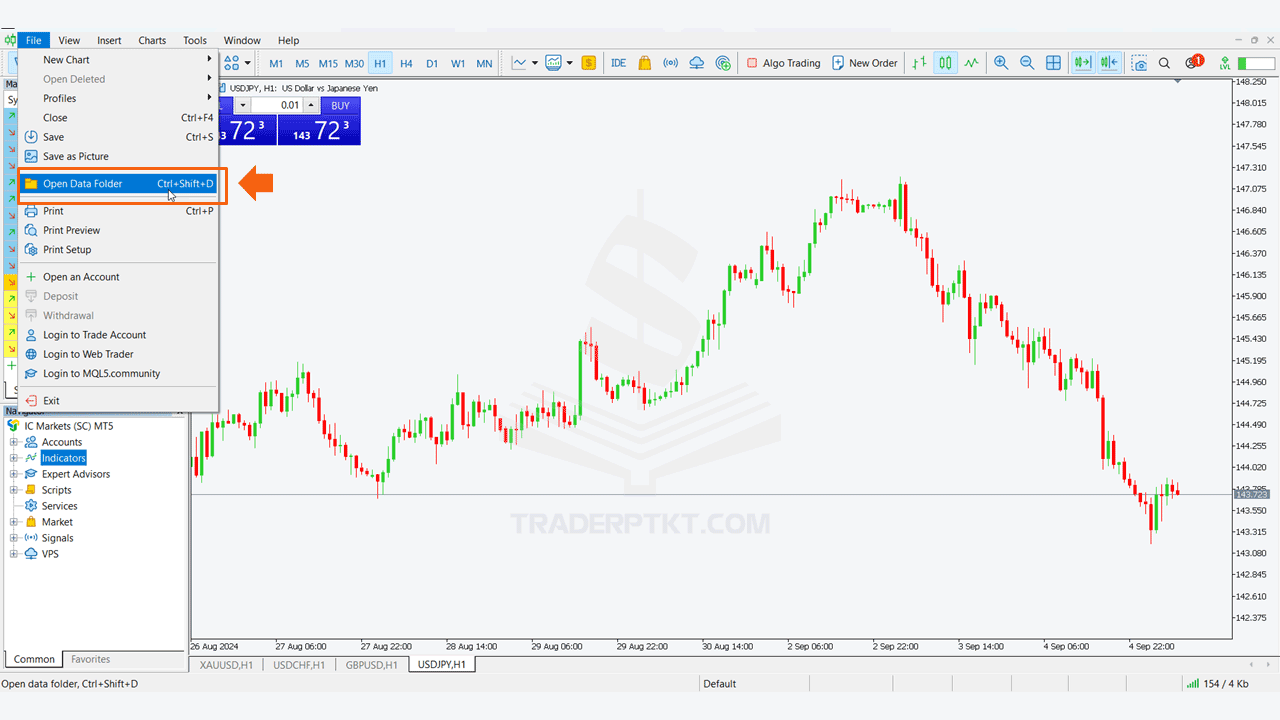
Task: Click the search magnifier icon
Action: click(x=1165, y=63)
